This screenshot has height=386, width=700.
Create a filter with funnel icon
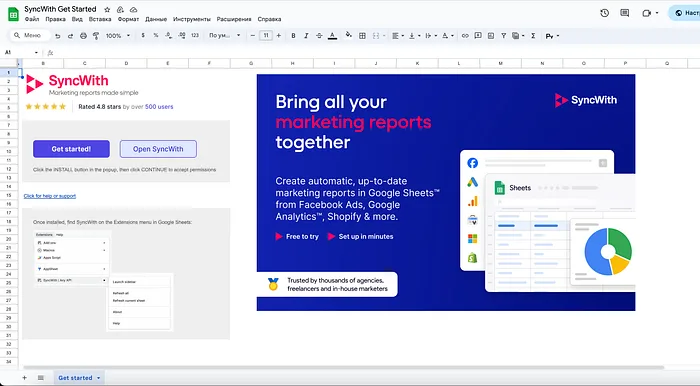click(x=504, y=36)
